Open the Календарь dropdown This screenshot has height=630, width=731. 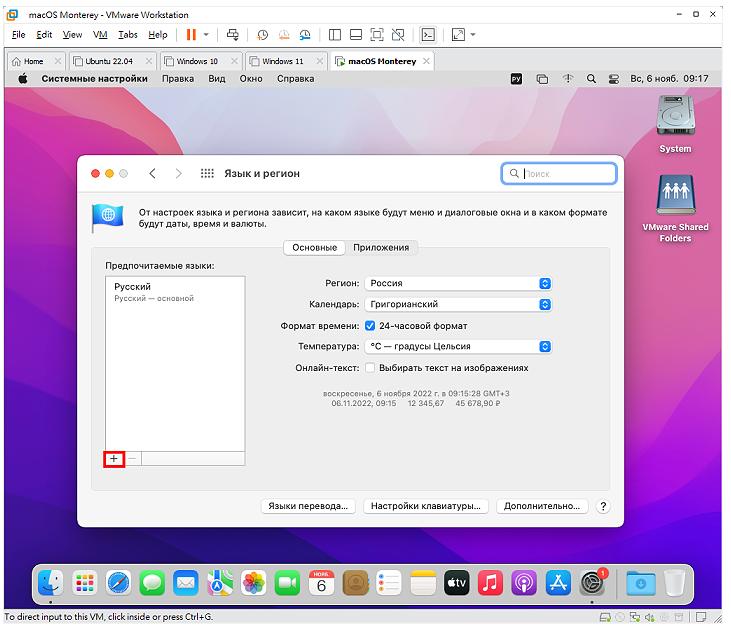coord(458,305)
